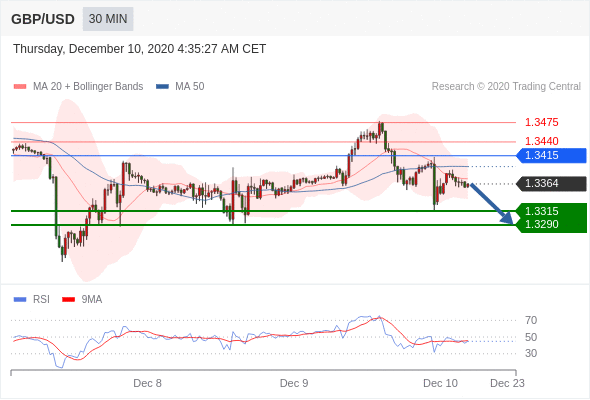
Task: Click the 1.3475 resistance label
Action: [x=541, y=122]
